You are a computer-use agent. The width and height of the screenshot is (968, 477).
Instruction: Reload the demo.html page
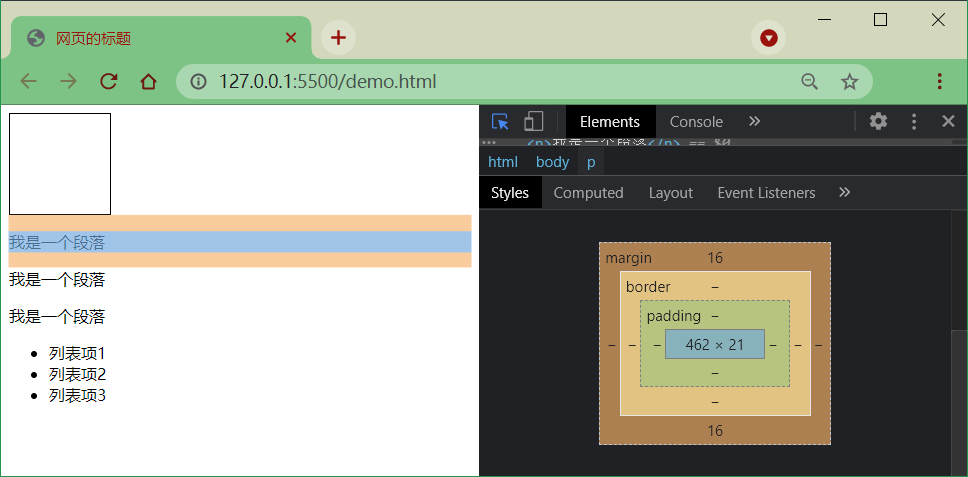click(x=109, y=81)
